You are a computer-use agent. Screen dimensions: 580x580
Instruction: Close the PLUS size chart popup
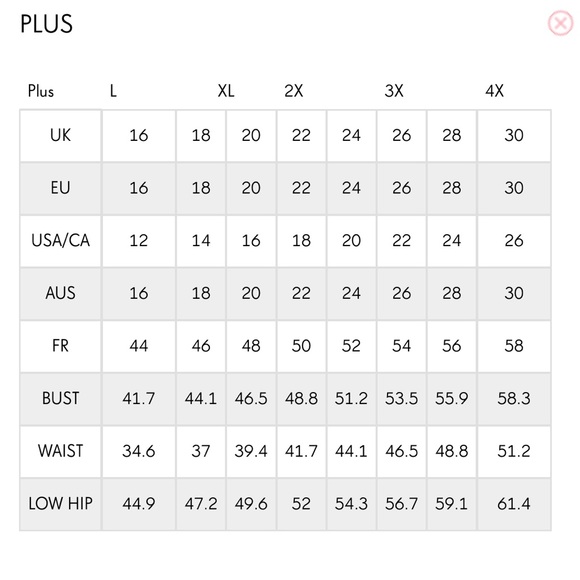pyautogui.click(x=560, y=23)
